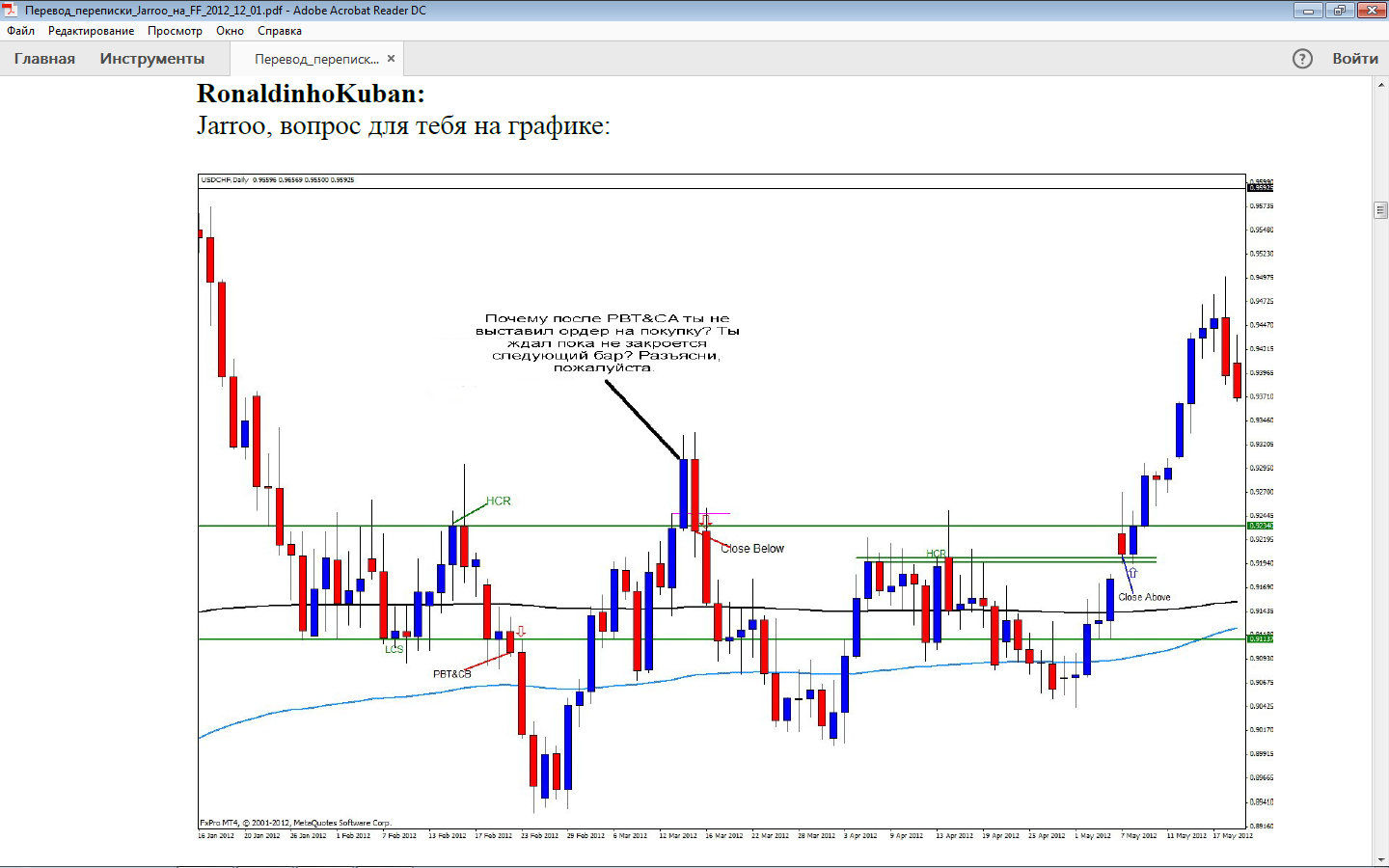1389x868 pixels.
Task: Click the scrollbar down arrow
Action: point(1380,859)
